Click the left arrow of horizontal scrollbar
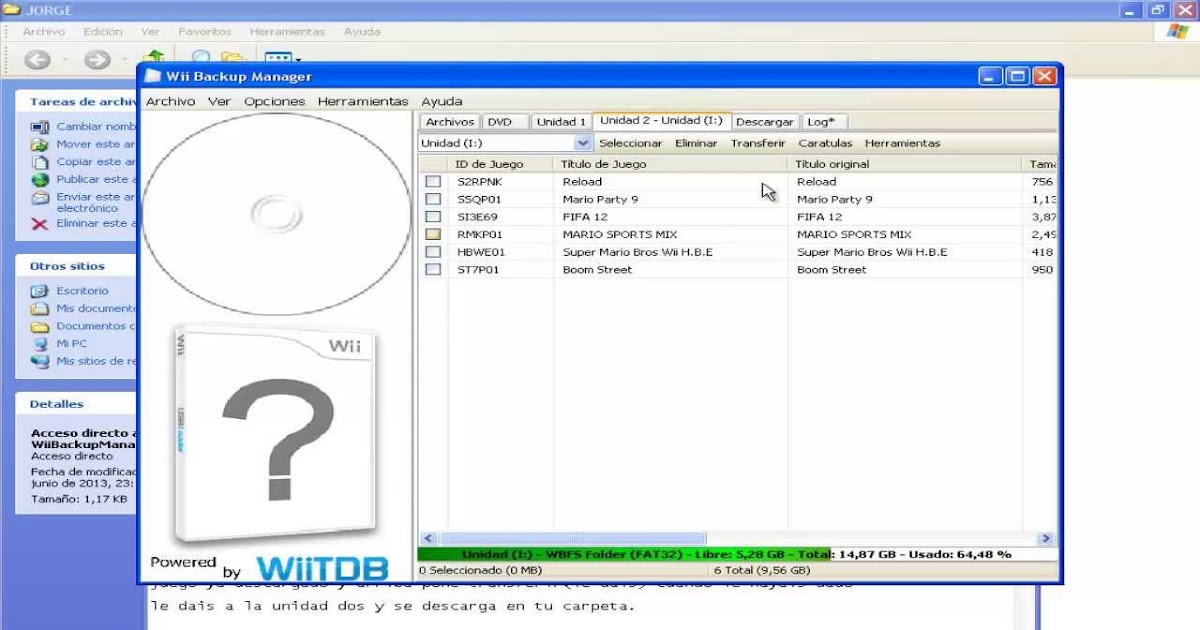The width and height of the screenshot is (1200, 630). pos(427,538)
